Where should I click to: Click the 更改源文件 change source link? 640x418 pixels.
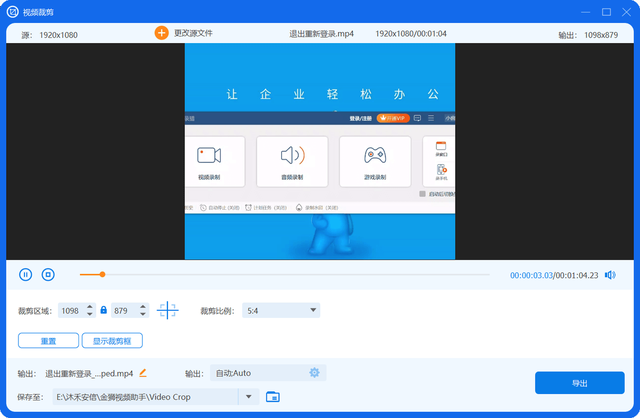(x=193, y=33)
